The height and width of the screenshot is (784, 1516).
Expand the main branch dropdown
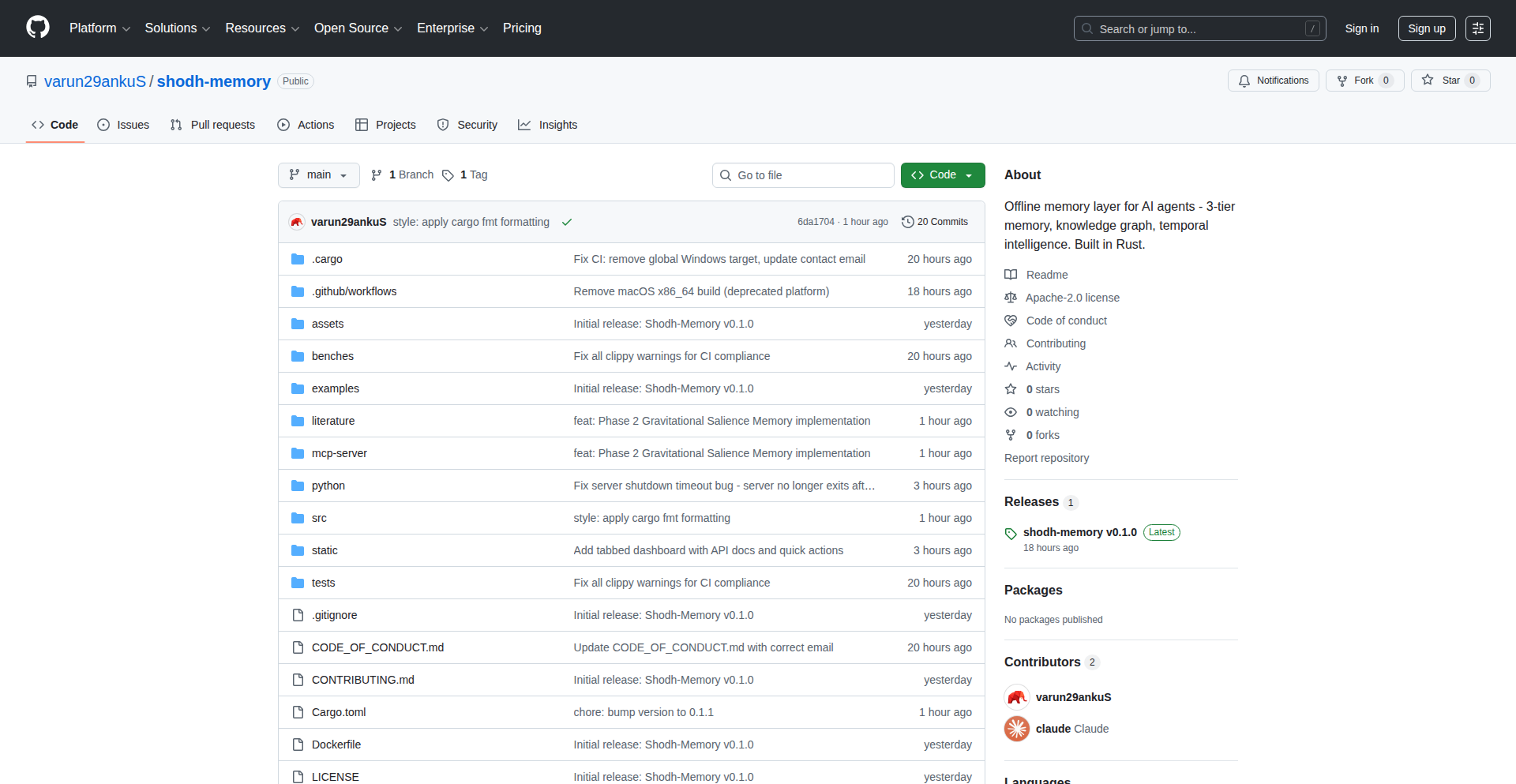[318, 174]
